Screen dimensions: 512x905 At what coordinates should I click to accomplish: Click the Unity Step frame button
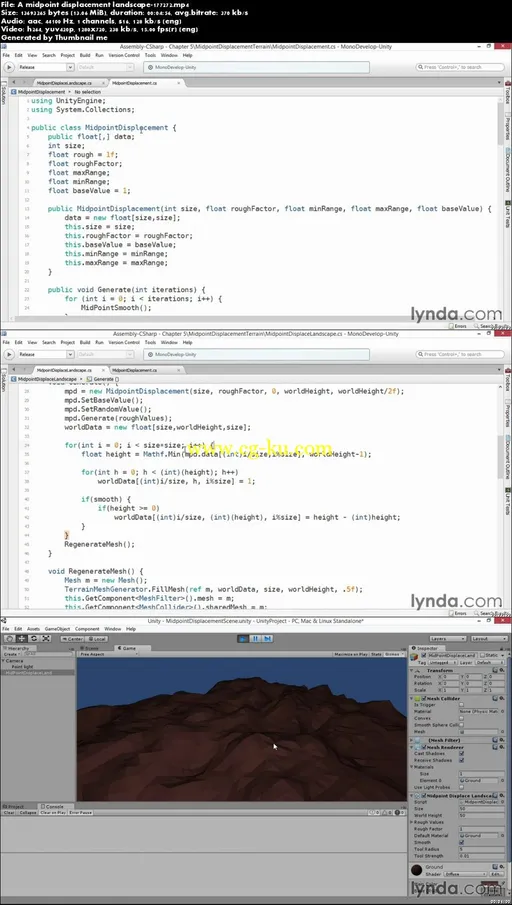267,638
